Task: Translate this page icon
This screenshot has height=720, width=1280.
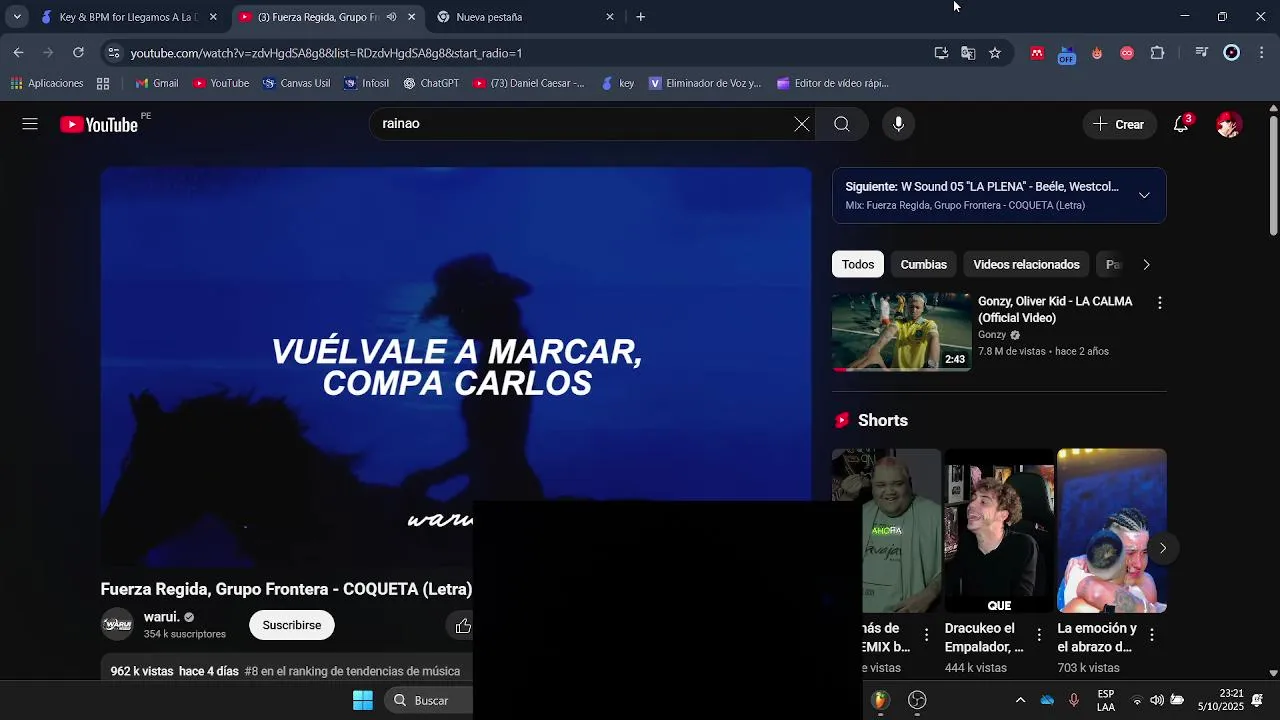Action: click(968, 53)
